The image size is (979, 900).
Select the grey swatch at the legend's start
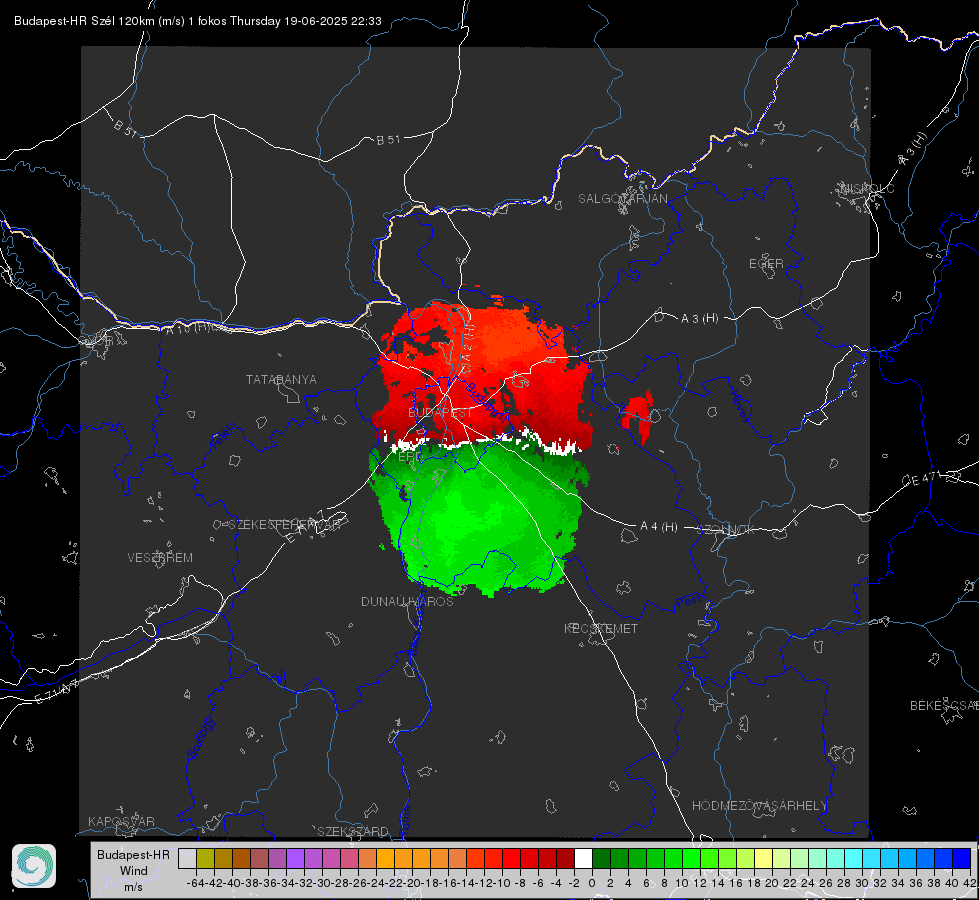click(187, 858)
